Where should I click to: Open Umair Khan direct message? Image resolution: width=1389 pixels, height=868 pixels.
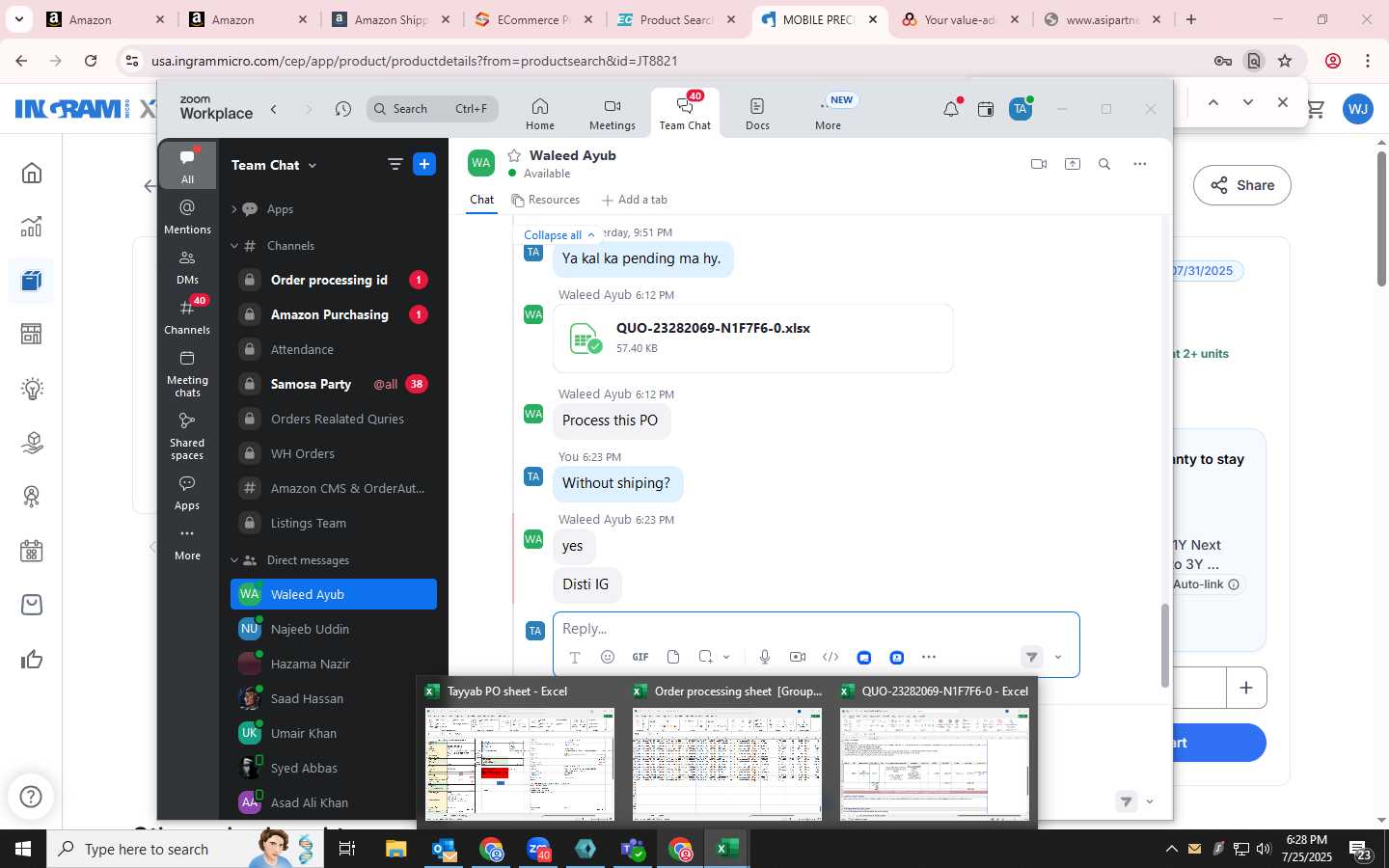coord(334,733)
